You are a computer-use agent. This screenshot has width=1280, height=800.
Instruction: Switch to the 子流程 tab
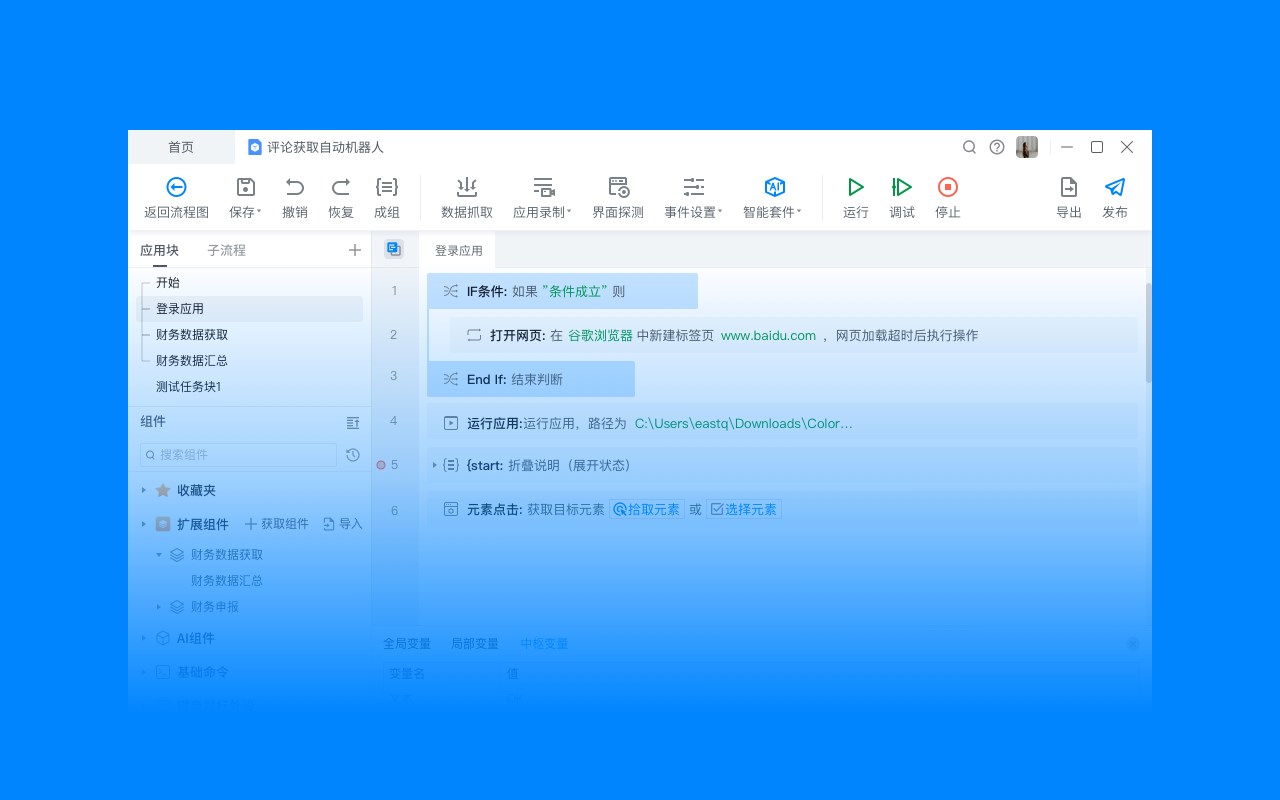coord(227,250)
